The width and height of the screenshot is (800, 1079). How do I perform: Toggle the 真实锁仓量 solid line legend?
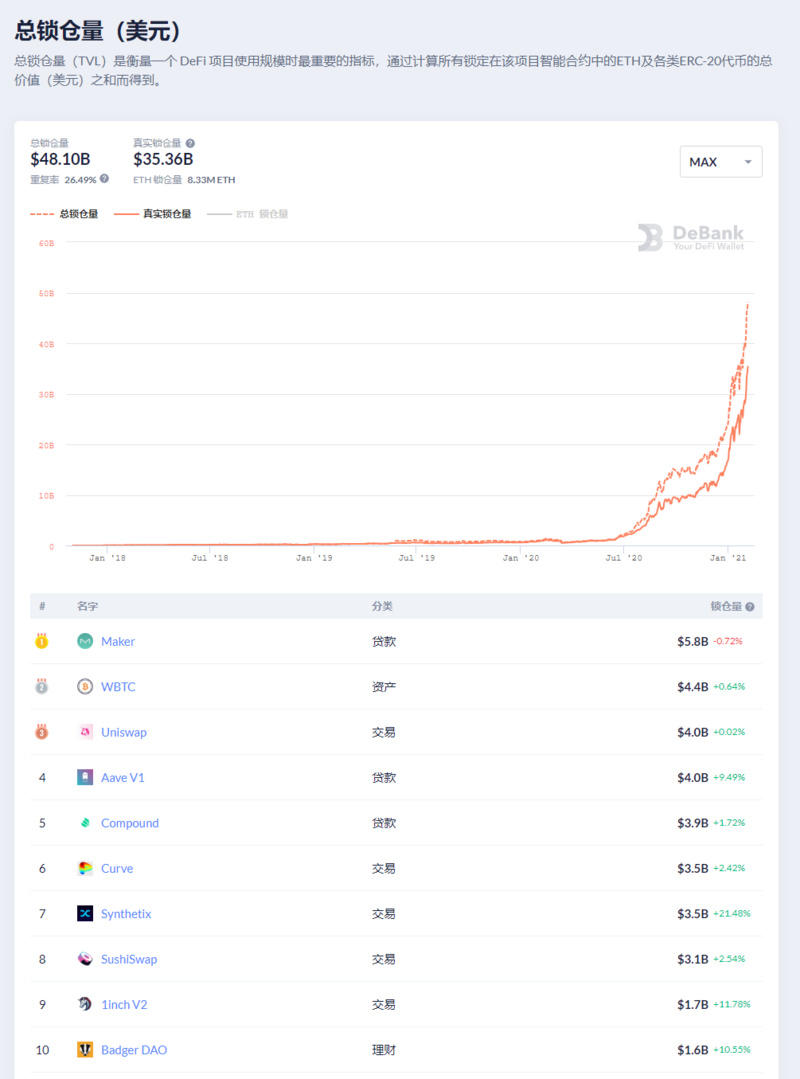pyautogui.click(x=152, y=214)
